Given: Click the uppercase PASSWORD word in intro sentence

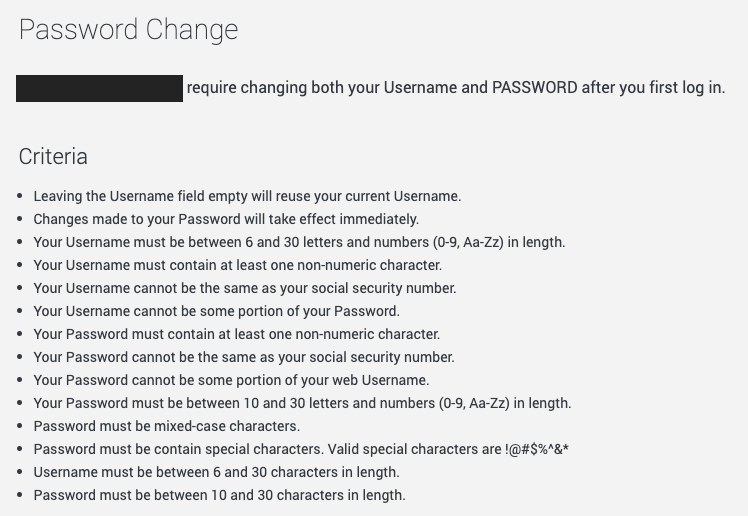Looking at the screenshot, I should pos(534,88).
